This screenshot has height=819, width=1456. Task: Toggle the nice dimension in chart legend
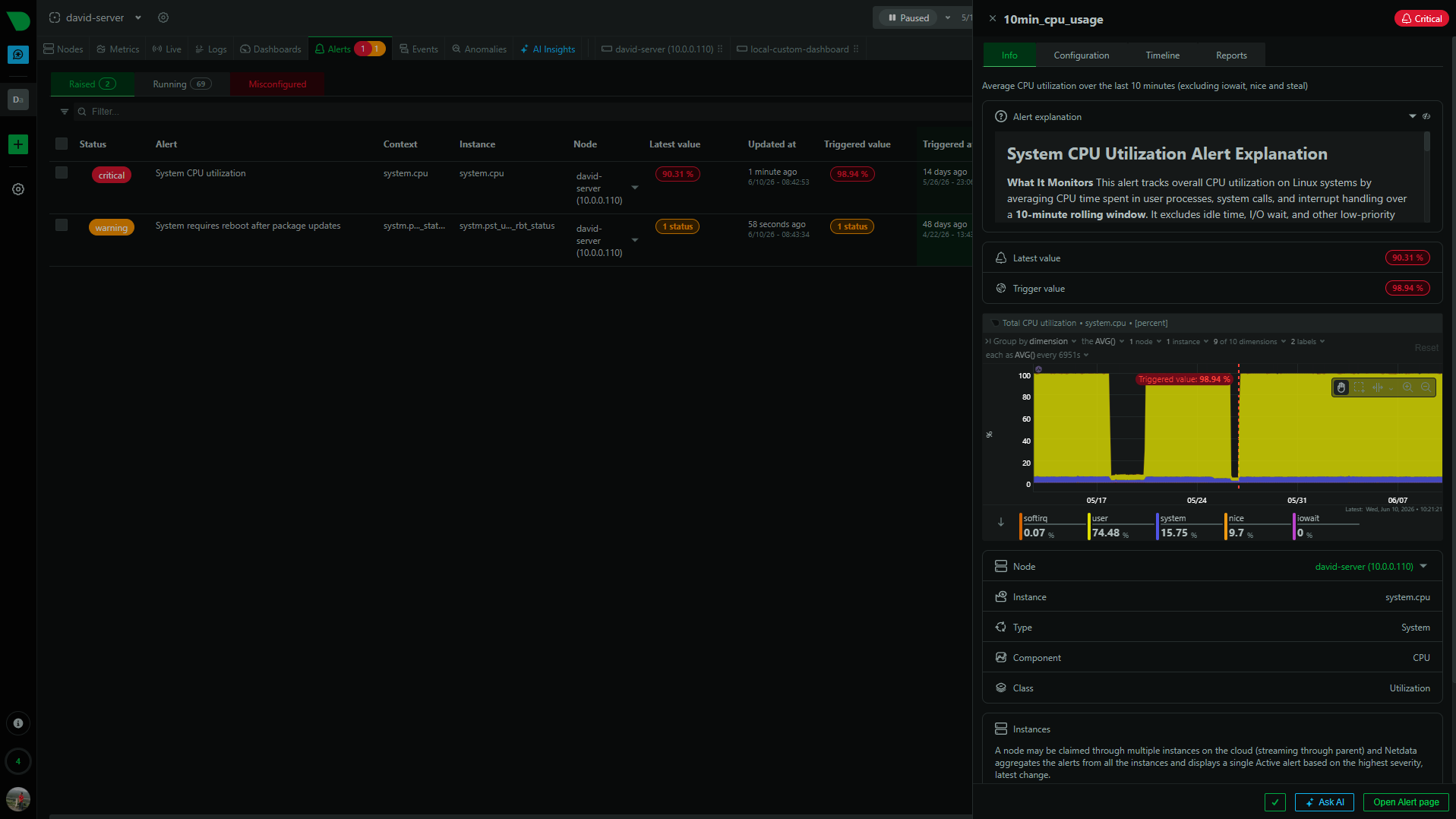[1258, 526]
